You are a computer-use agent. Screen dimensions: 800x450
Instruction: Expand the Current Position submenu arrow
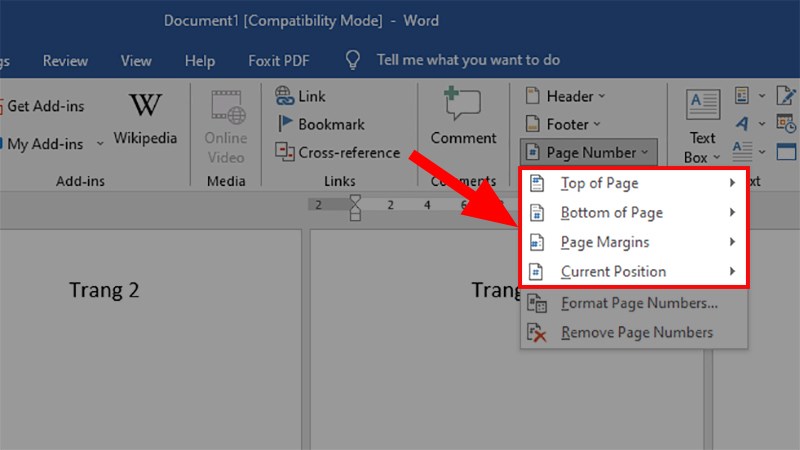tap(732, 271)
